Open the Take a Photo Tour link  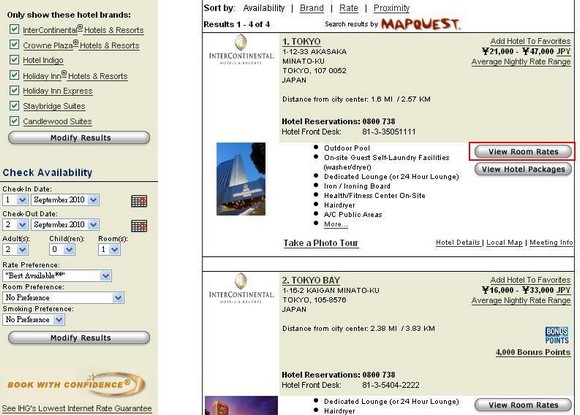321,243
